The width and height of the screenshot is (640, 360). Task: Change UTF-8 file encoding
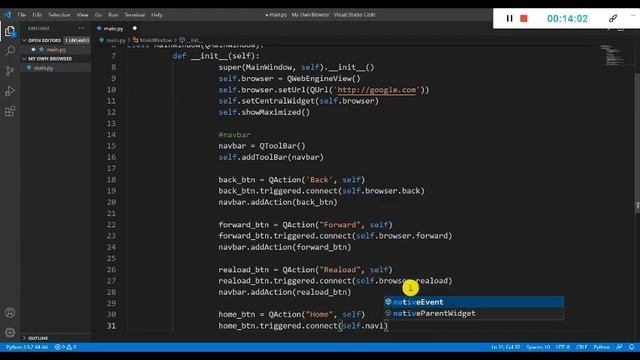563,347
